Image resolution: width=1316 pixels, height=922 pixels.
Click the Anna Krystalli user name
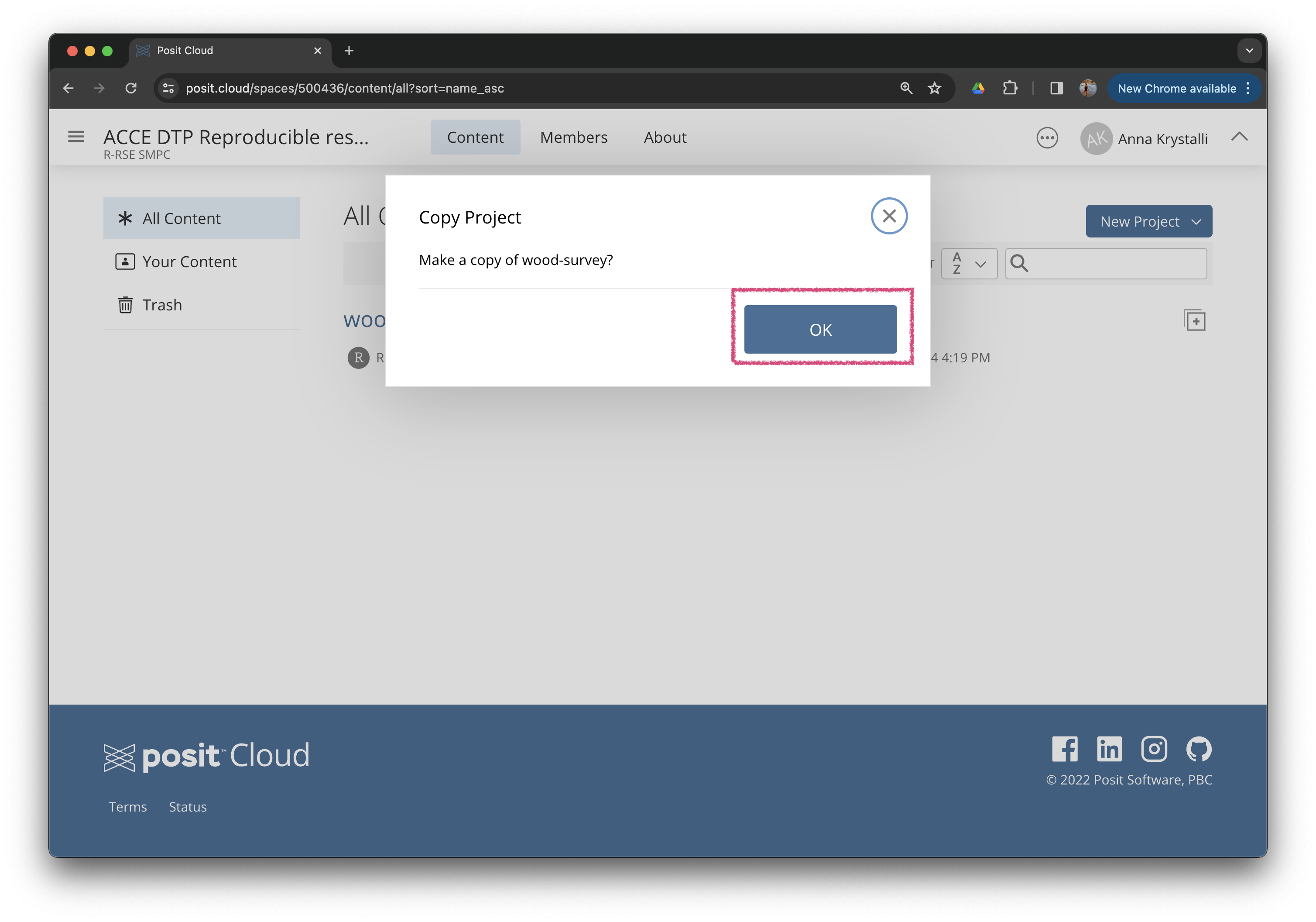click(1162, 139)
